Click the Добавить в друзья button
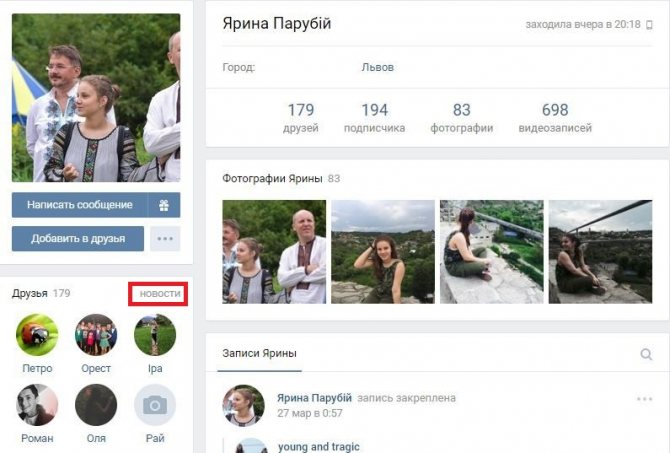 (x=78, y=238)
